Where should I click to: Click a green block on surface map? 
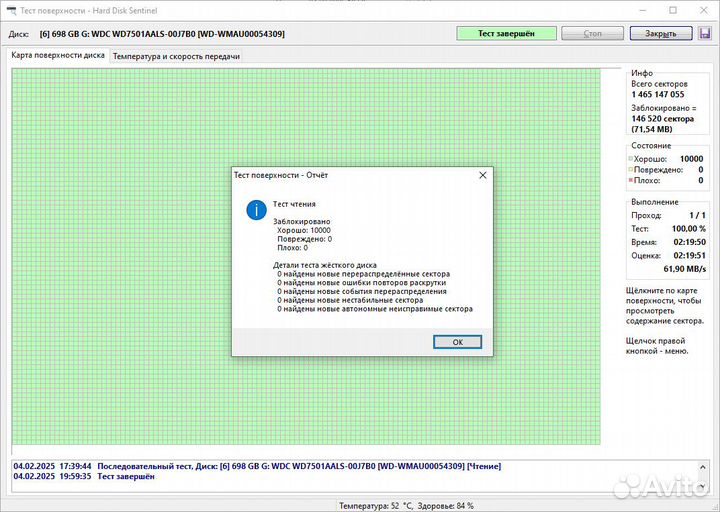pos(120,250)
